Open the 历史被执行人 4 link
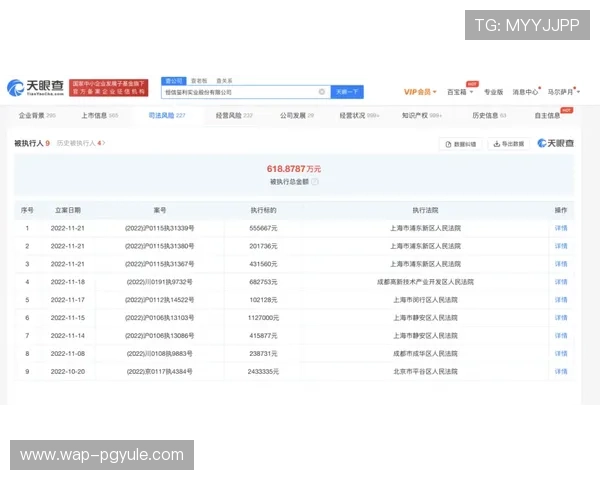This screenshot has height=480, width=600. (x=81, y=143)
